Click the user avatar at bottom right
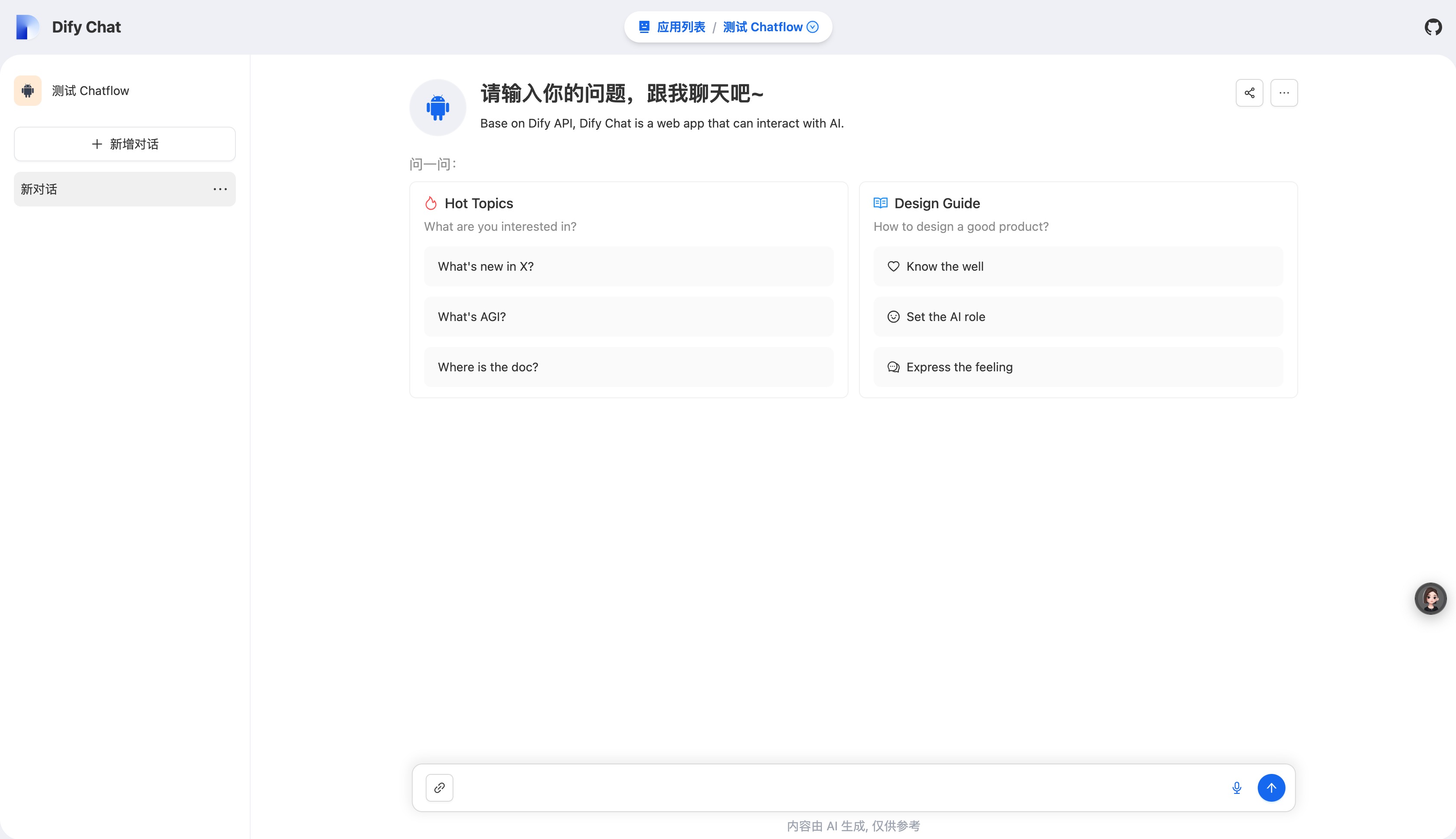Viewport: 1456px width, 839px height. (1431, 598)
